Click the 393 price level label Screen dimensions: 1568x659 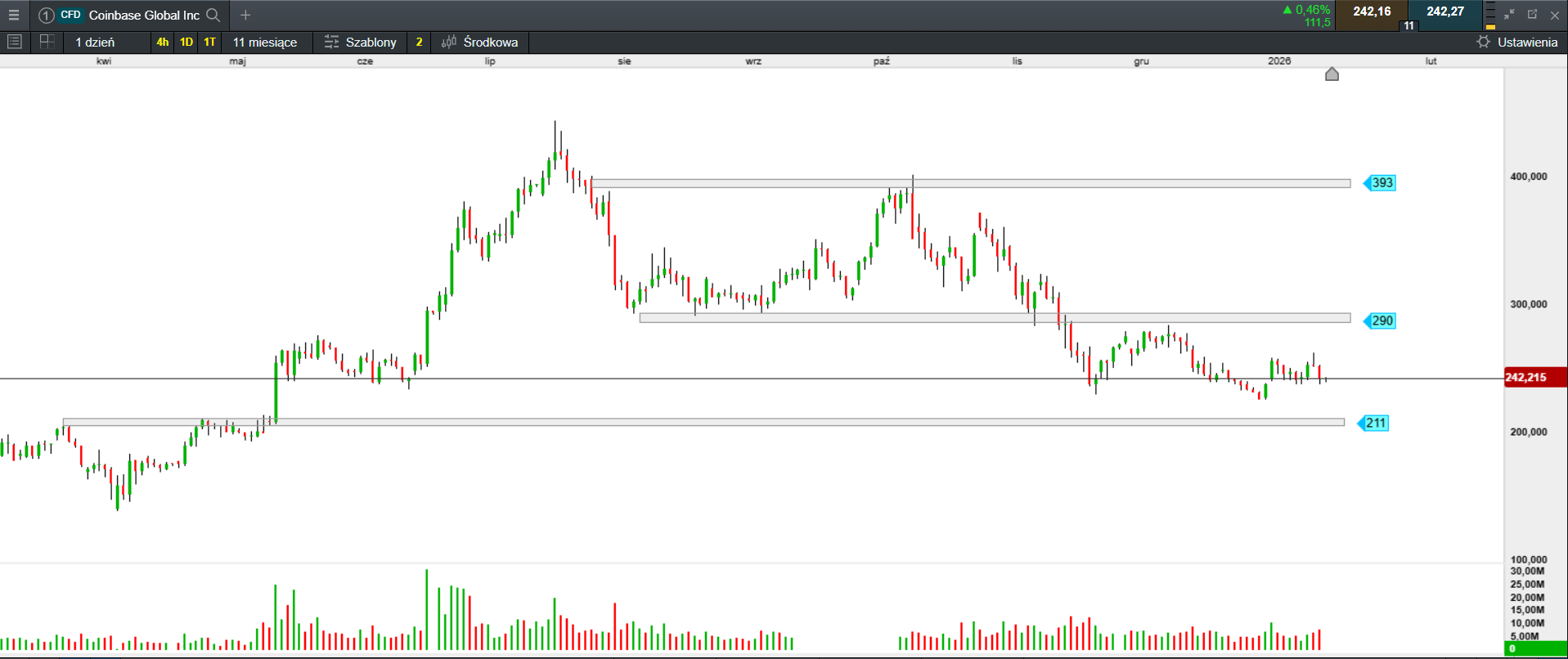tap(1381, 182)
